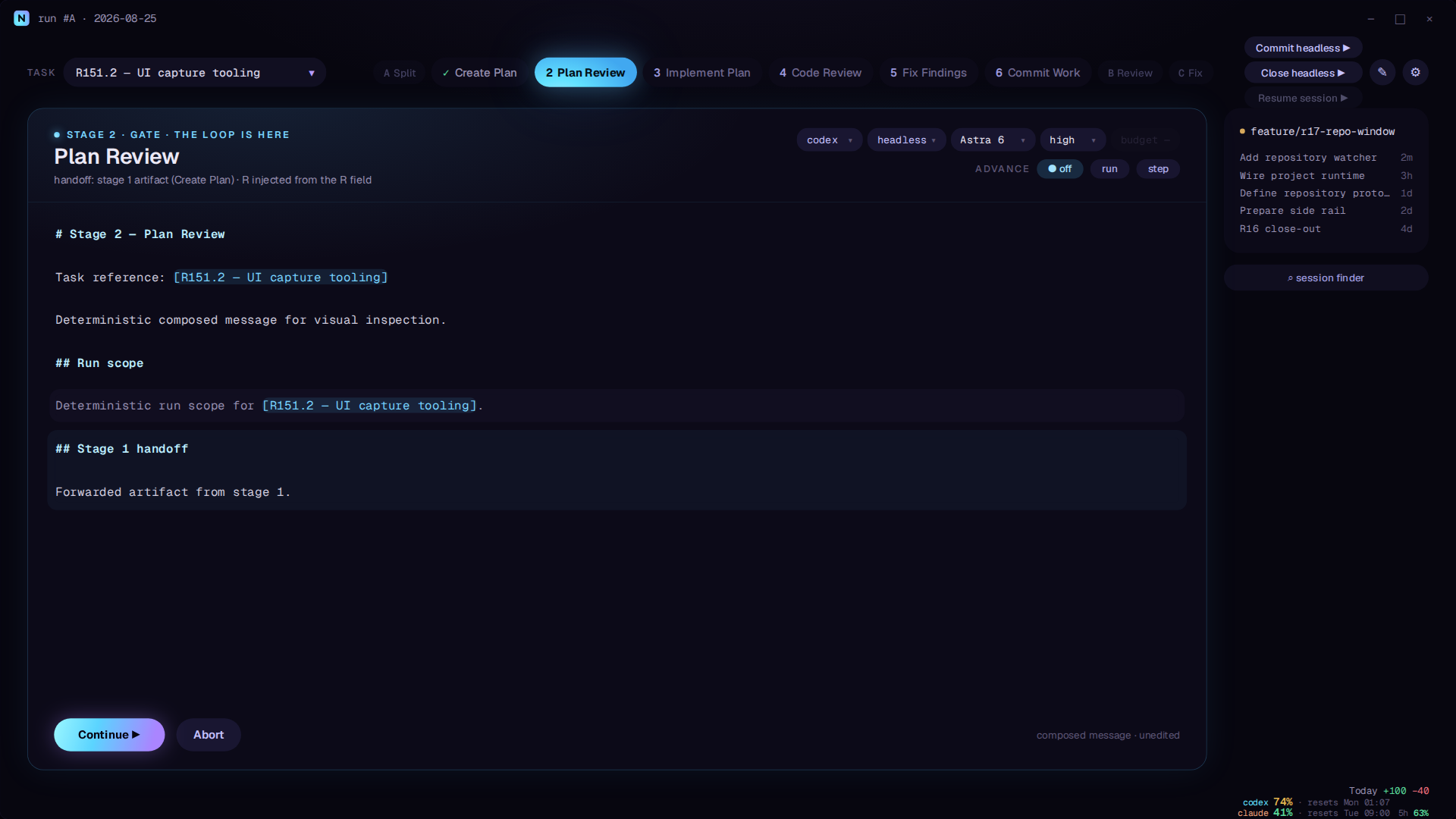The image size is (1456, 819).
Task: Select commit Wire project runtime
Action: [1326, 176]
